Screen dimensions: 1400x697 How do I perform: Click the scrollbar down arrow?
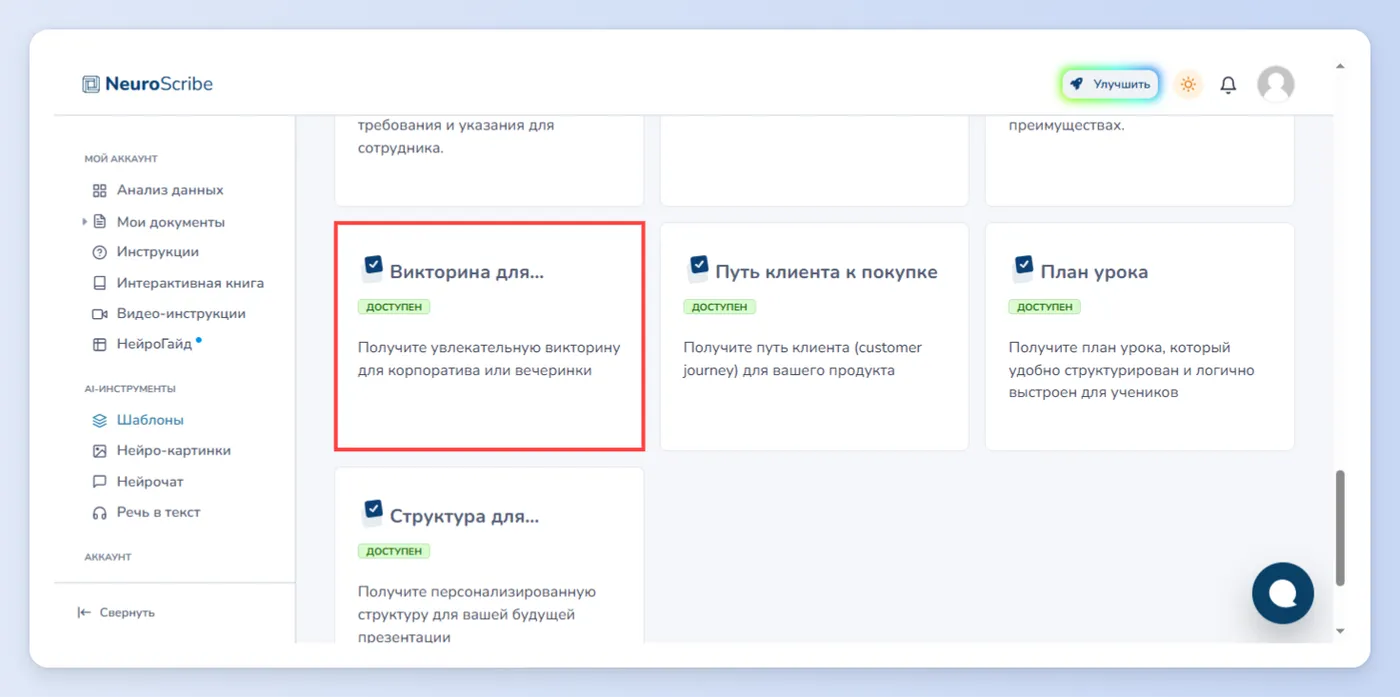pyautogui.click(x=1340, y=631)
